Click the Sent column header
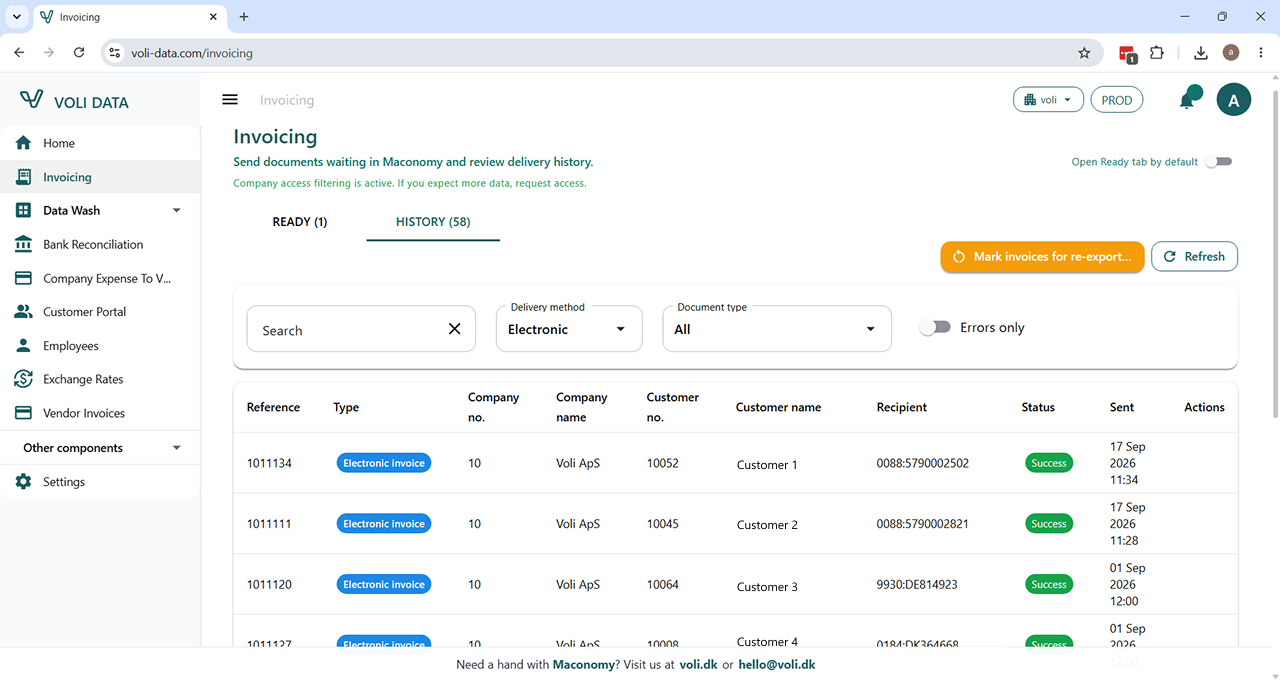The width and height of the screenshot is (1280, 680). point(1122,407)
